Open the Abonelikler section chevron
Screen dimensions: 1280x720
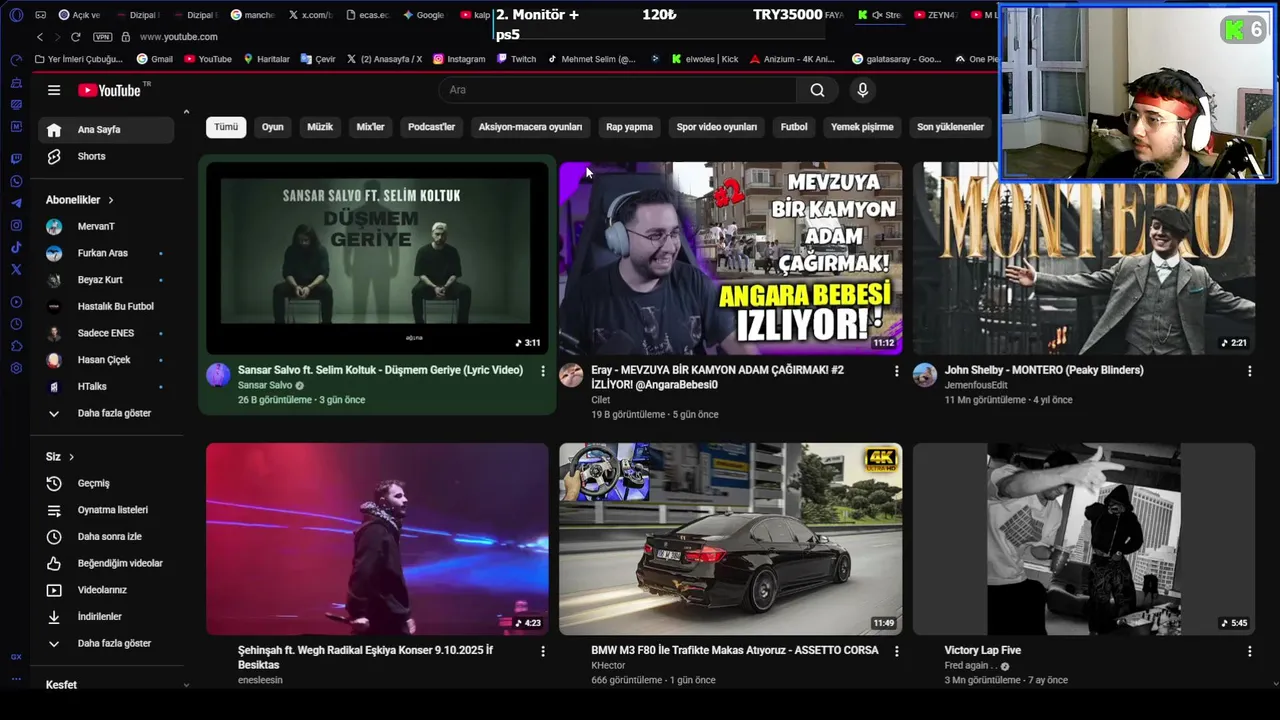(110, 200)
